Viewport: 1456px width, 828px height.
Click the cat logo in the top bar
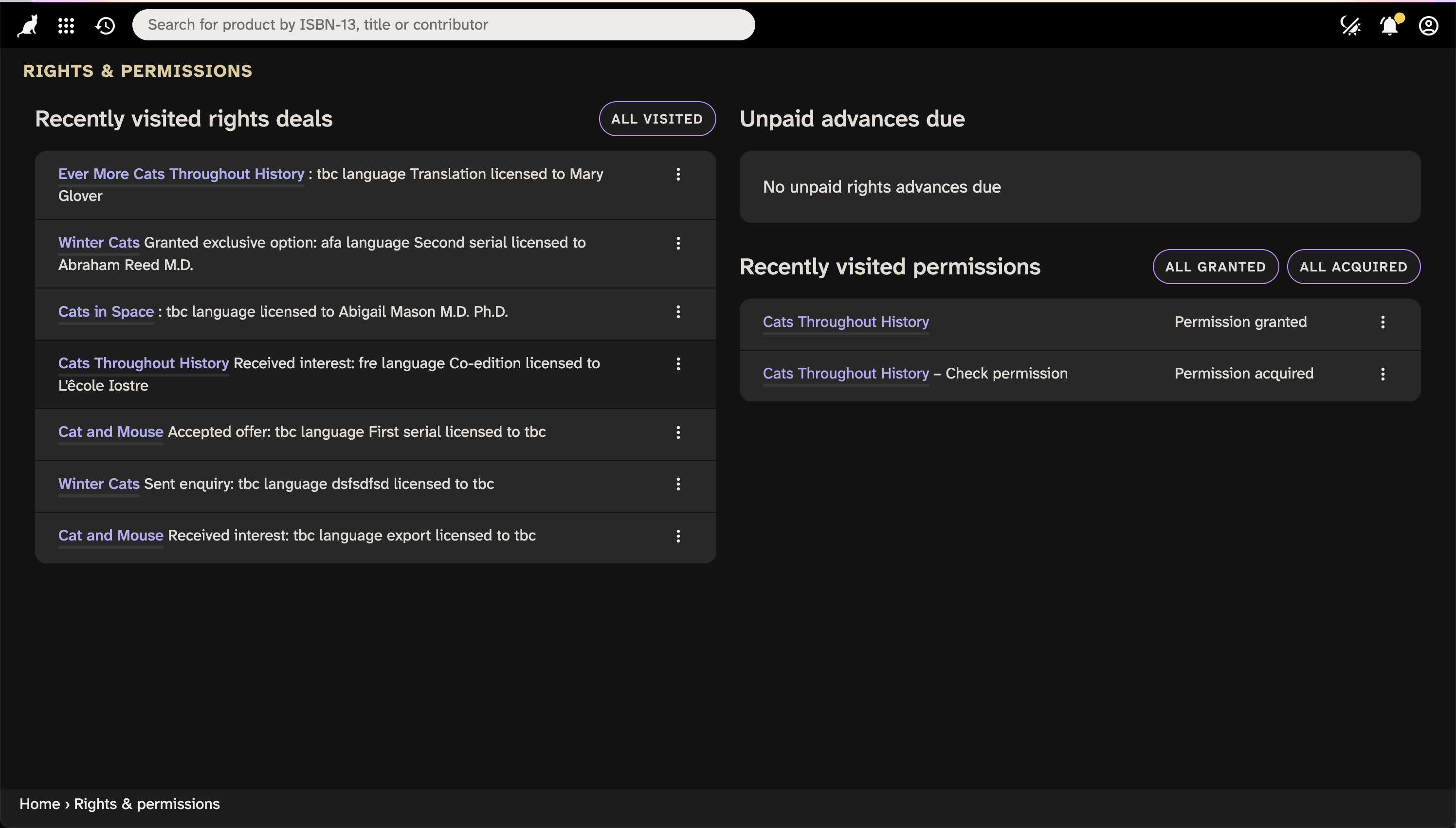[26, 24]
